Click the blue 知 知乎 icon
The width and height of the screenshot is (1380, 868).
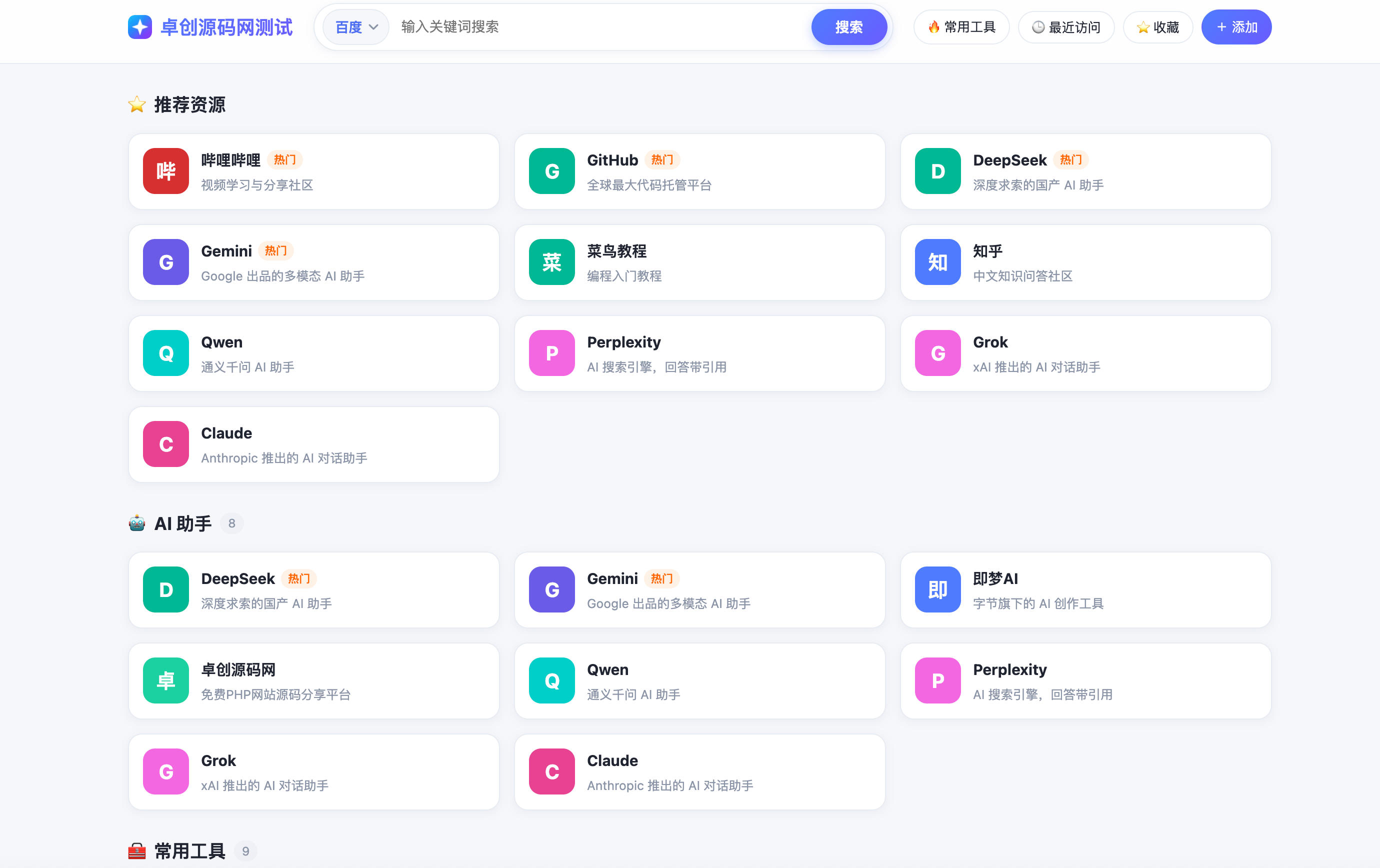[937, 262]
